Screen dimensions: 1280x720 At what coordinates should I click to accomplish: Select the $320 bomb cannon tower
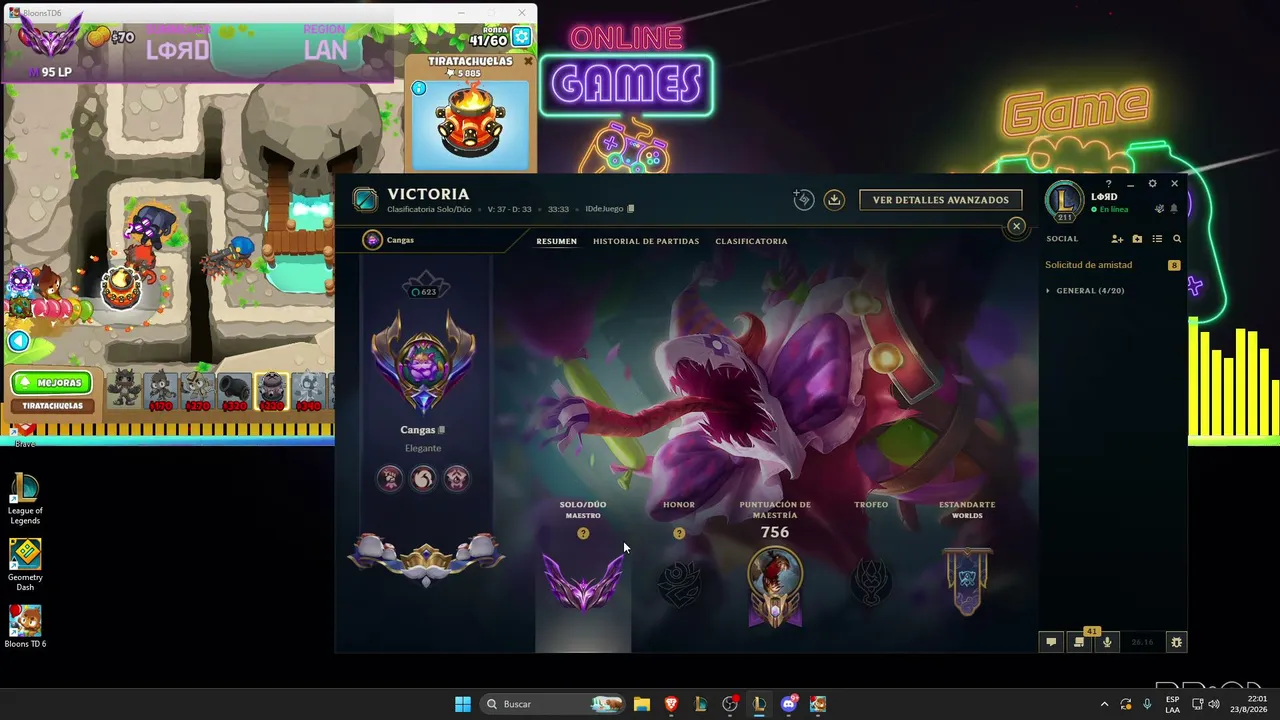[x=234, y=390]
